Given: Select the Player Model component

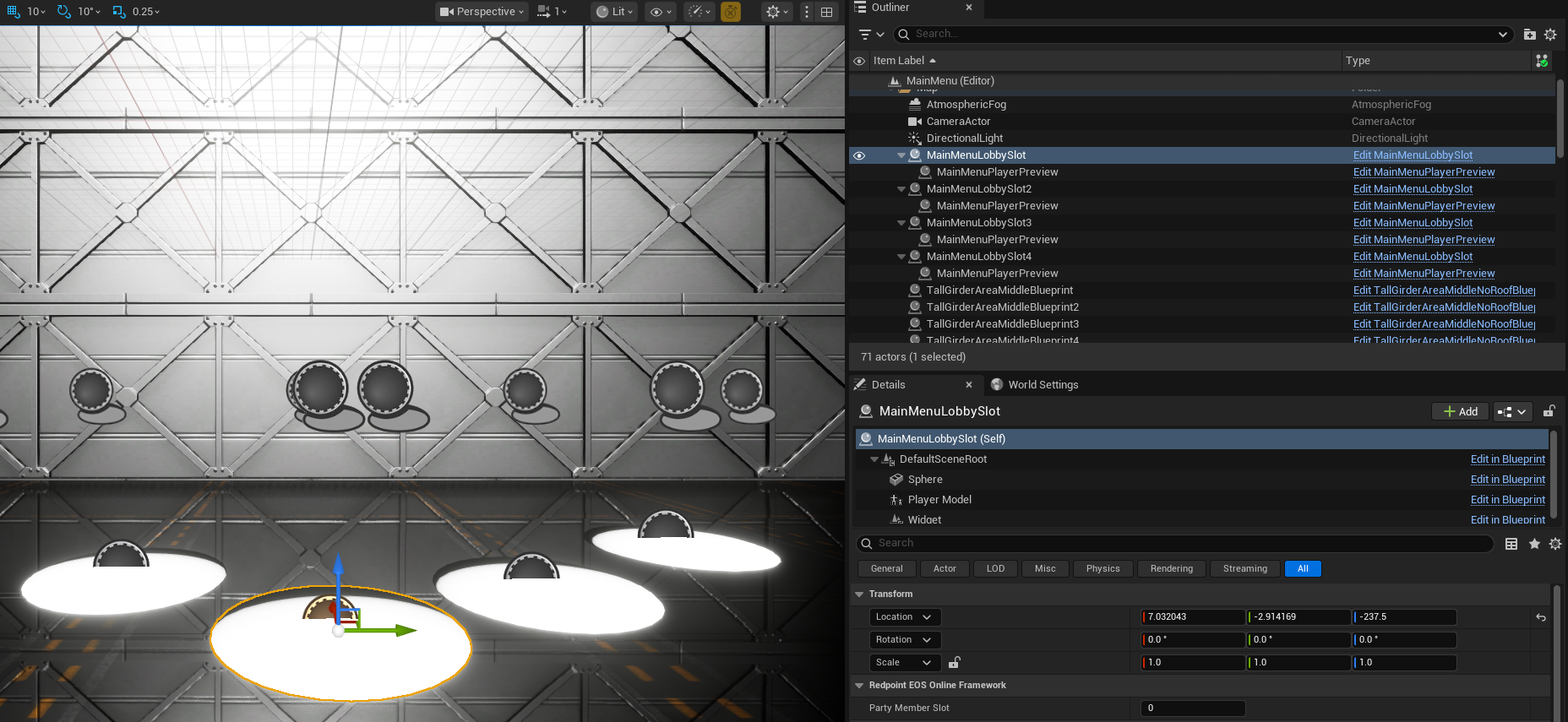Looking at the screenshot, I should tap(939, 500).
